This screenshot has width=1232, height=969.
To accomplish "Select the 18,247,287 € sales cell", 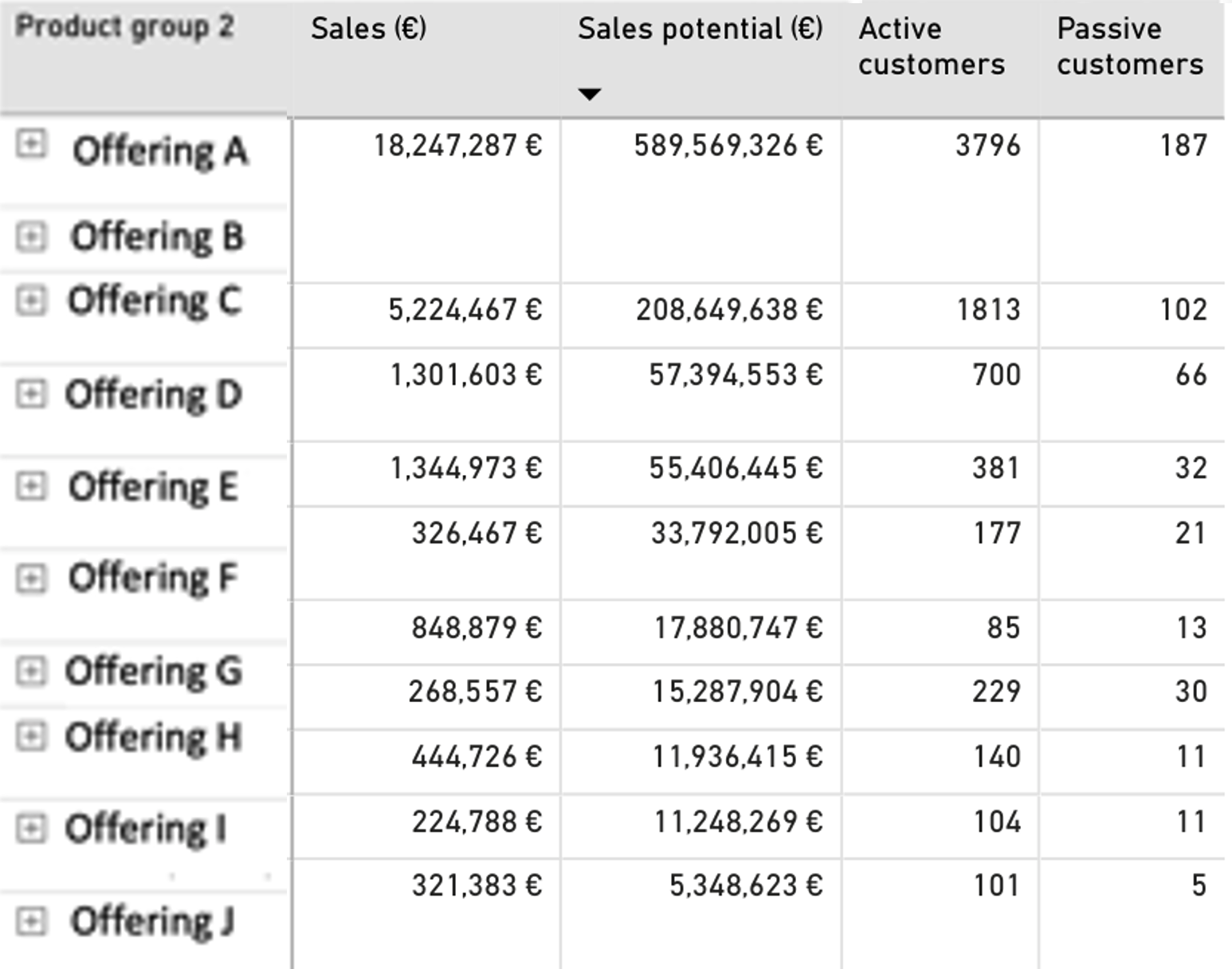I will pyautogui.click(x=457, y=146).
